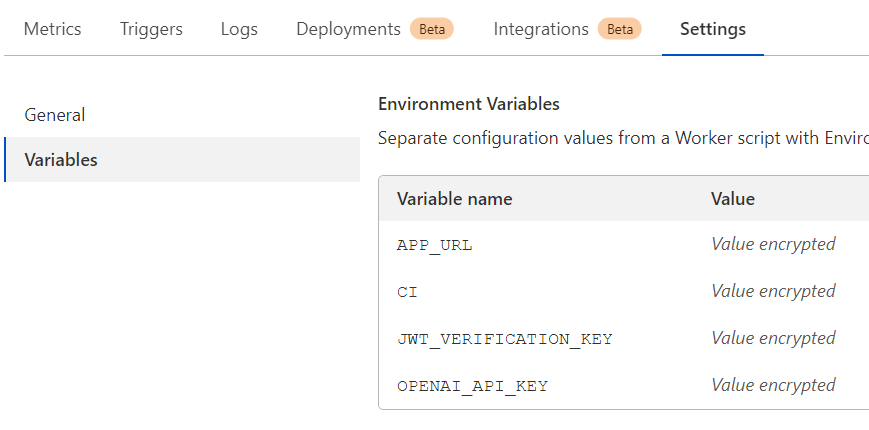Viewport: 869px width, 430px height.
Task: Click the Settings tab
Action: click(713, 29)
